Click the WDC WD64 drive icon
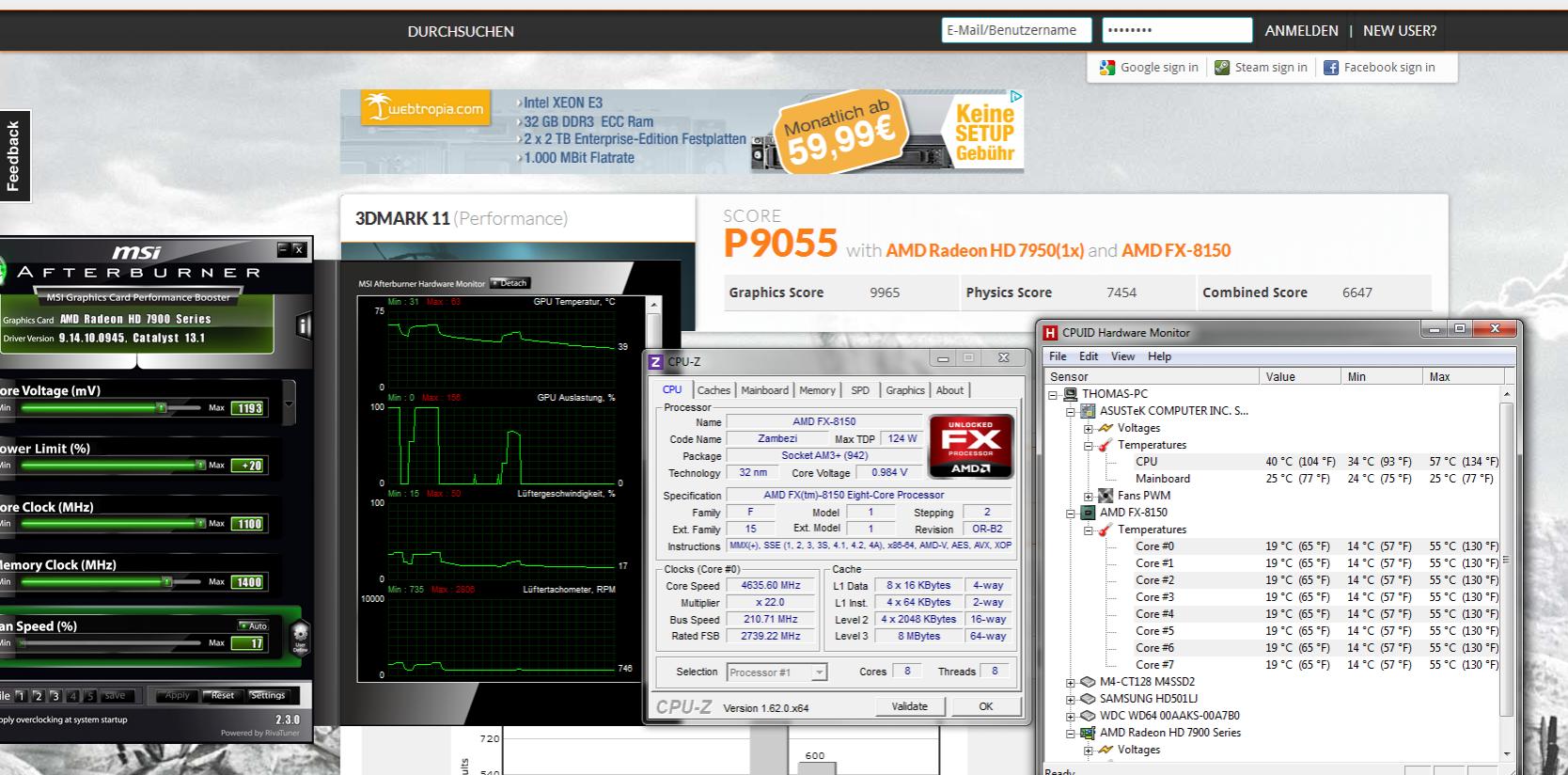This screenshot has width=1568, height=775. [x=1088, y=716]
